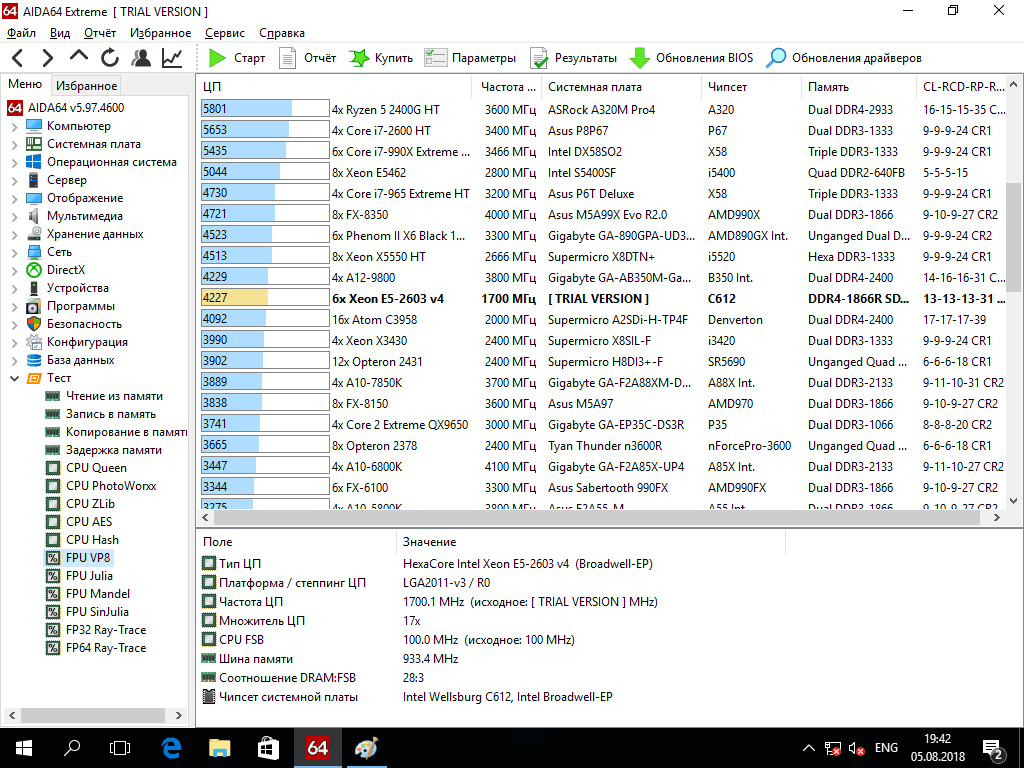Expand the Операционная система node
The image size is (1024, 768).
pos(14,162)
